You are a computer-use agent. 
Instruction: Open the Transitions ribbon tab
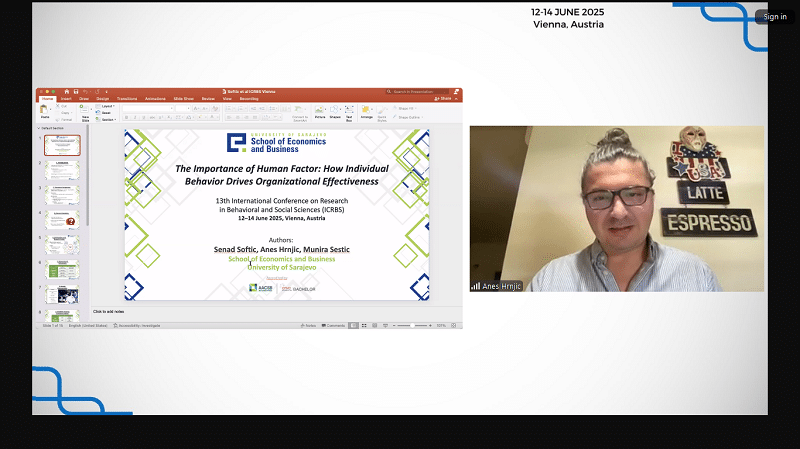click(127, 99)
